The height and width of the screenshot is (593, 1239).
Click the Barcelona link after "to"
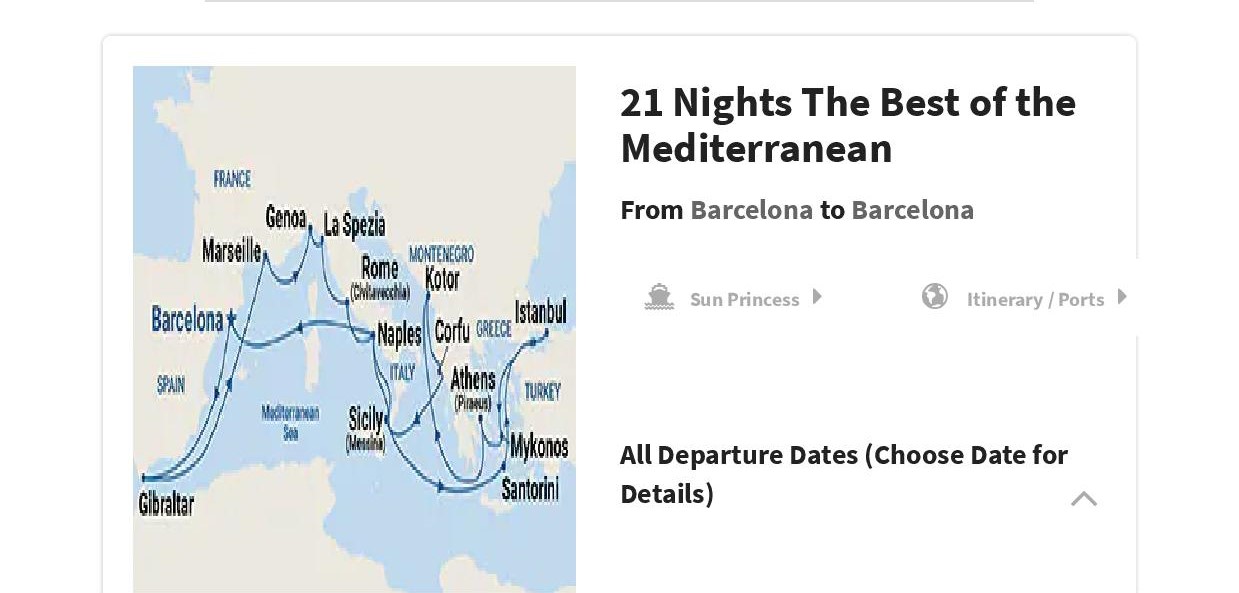912,210
